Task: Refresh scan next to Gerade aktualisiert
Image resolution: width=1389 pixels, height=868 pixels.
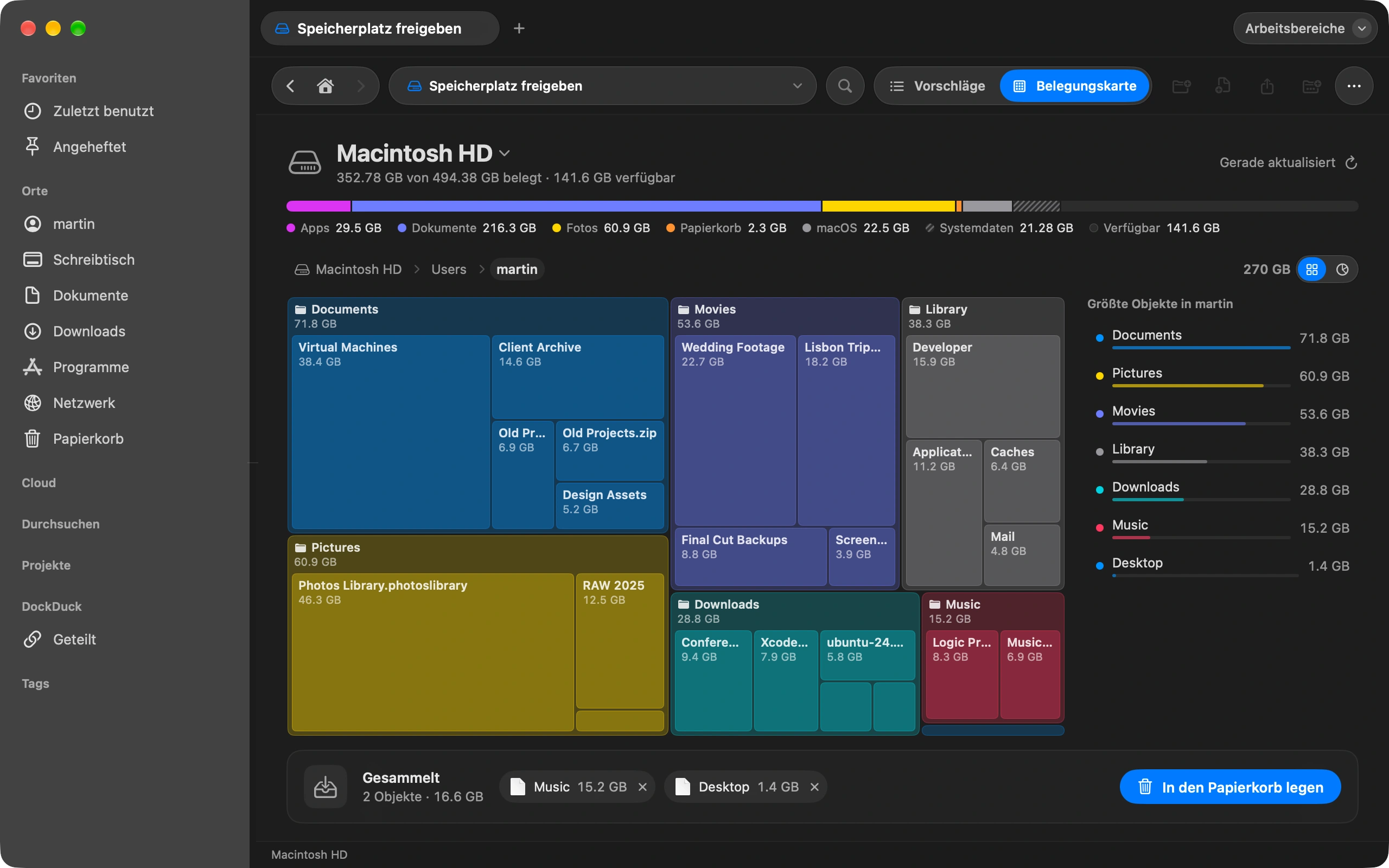Action: coord(1351,163)
